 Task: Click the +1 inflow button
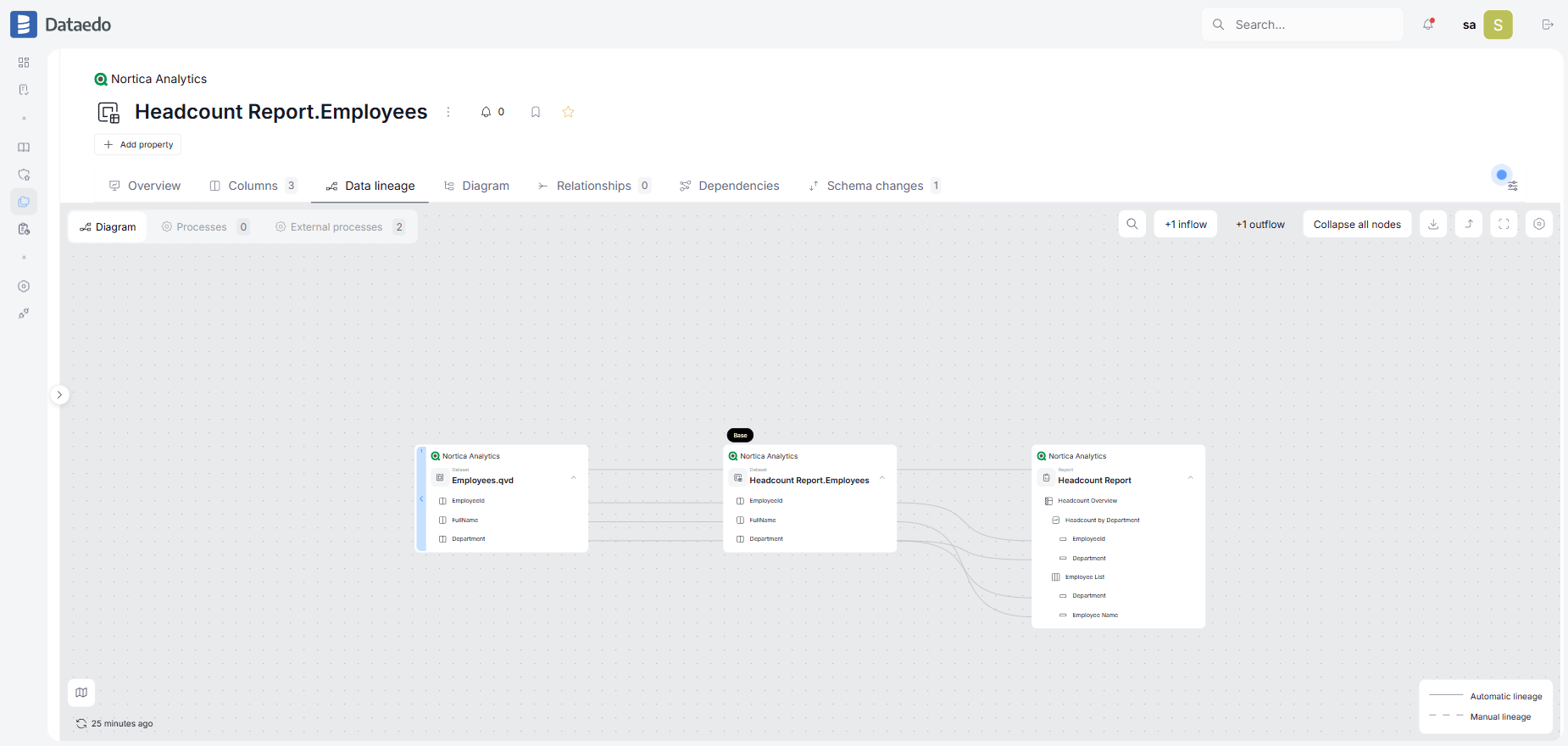click(x=1186, y=224)
